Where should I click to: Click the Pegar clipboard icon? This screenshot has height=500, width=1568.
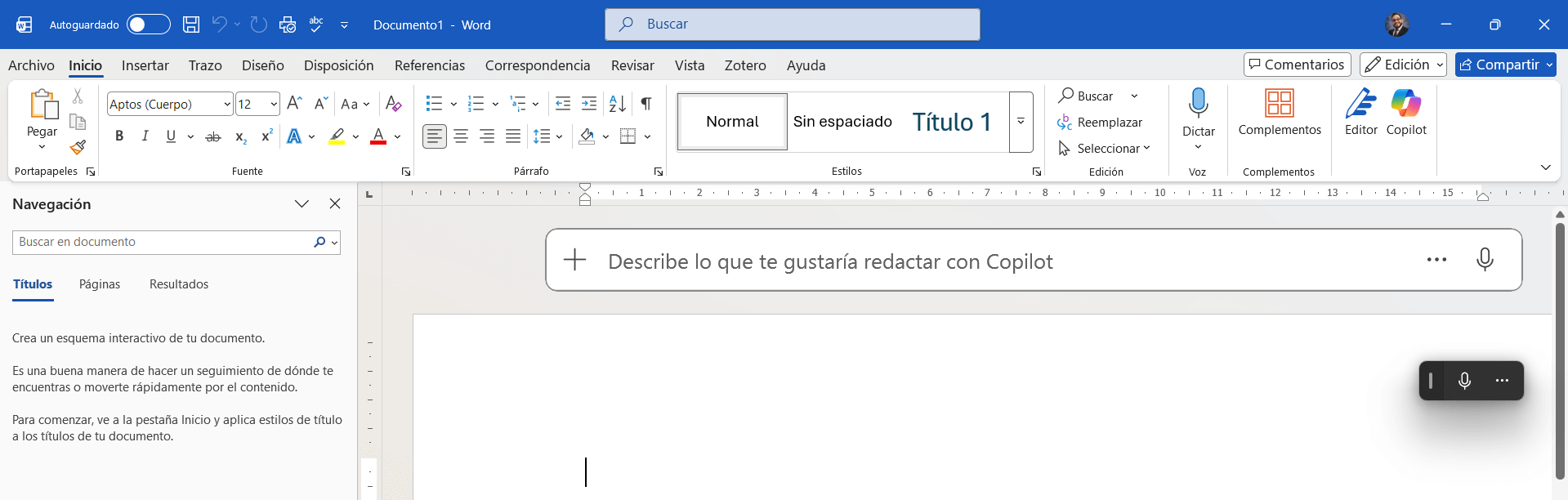pos(43,105)
